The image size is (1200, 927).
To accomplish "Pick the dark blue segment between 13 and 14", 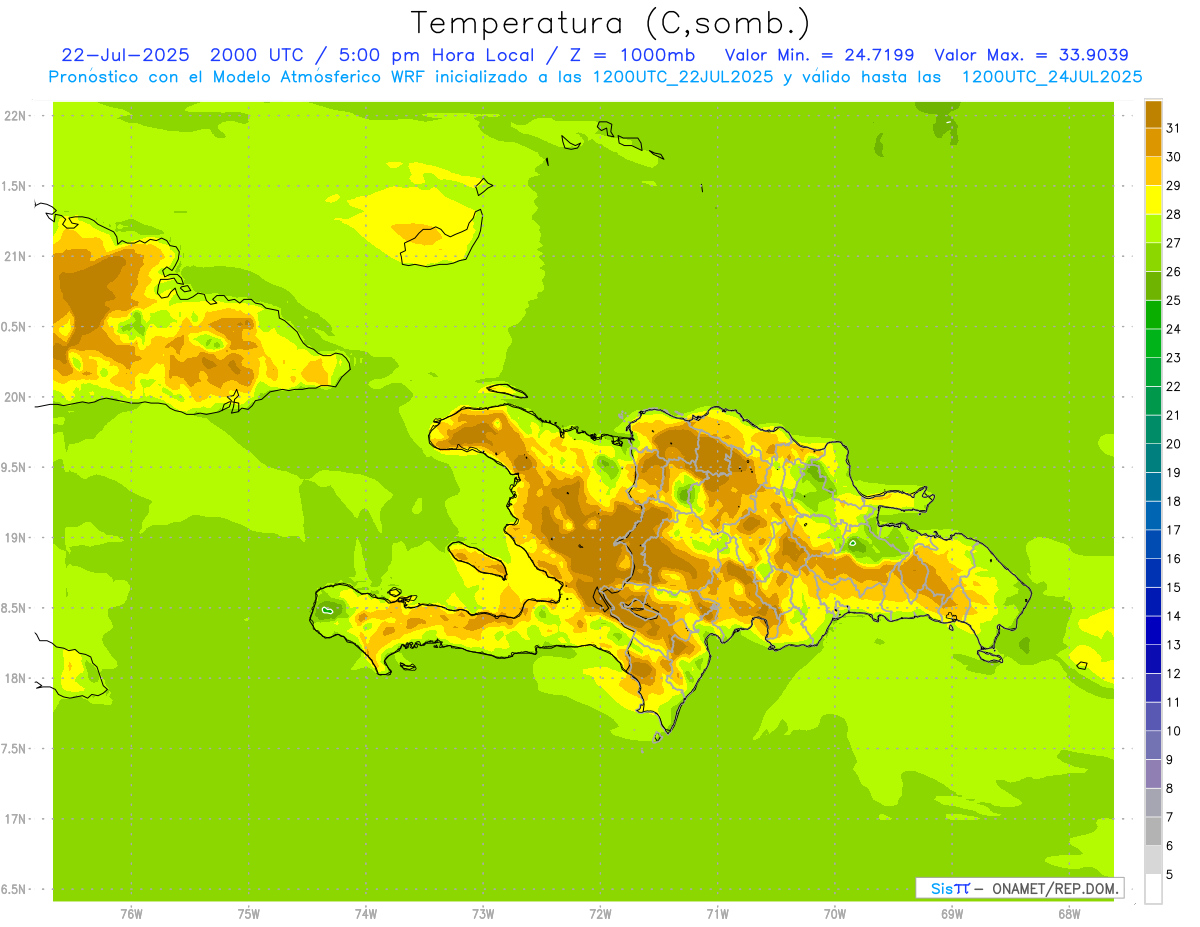I will (x=1153, y=630).
